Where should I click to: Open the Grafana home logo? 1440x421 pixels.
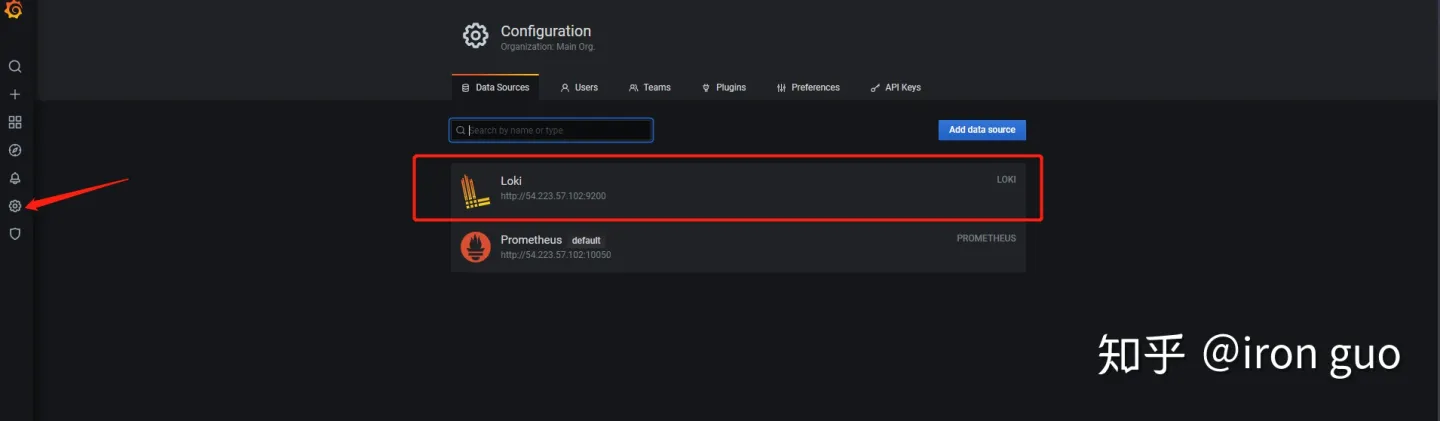tap(15, 10)
